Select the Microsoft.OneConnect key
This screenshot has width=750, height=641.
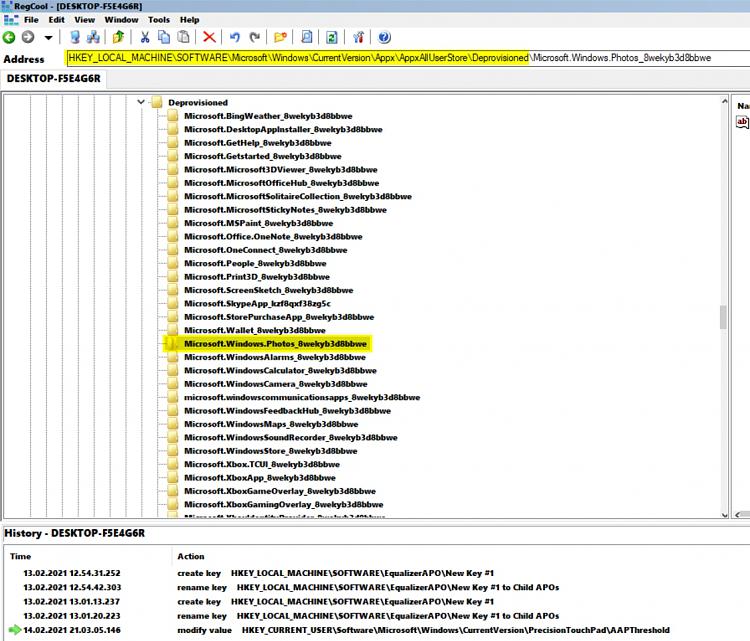coord(265,250)
